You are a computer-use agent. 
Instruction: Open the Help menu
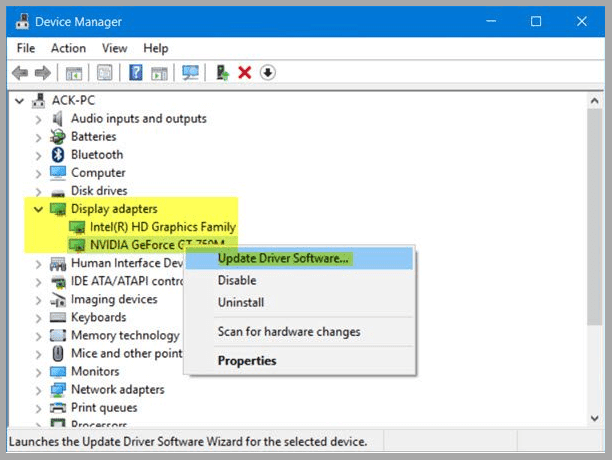(x=156, y=48)
